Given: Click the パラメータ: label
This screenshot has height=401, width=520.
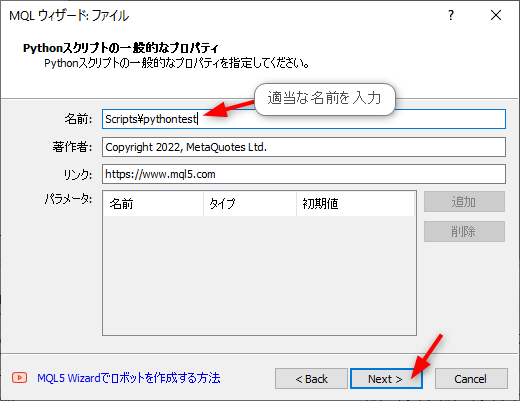Looking at the screenshot, I should [x=68, y=199].
